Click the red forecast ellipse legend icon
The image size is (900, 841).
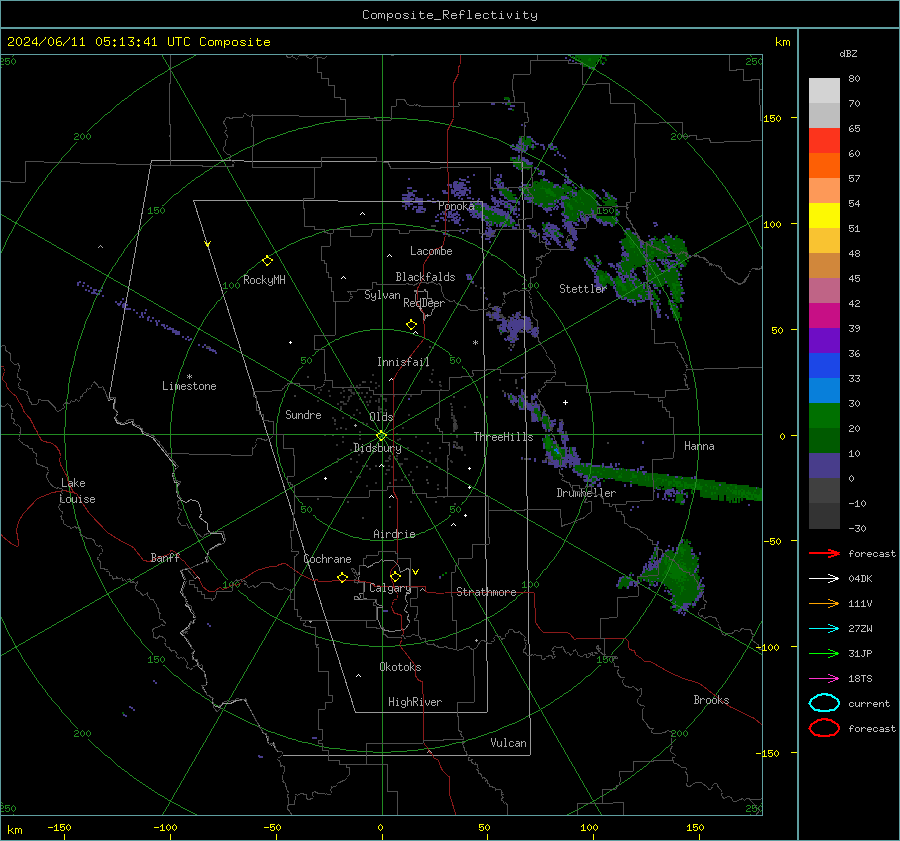click(x=824, y=728)
